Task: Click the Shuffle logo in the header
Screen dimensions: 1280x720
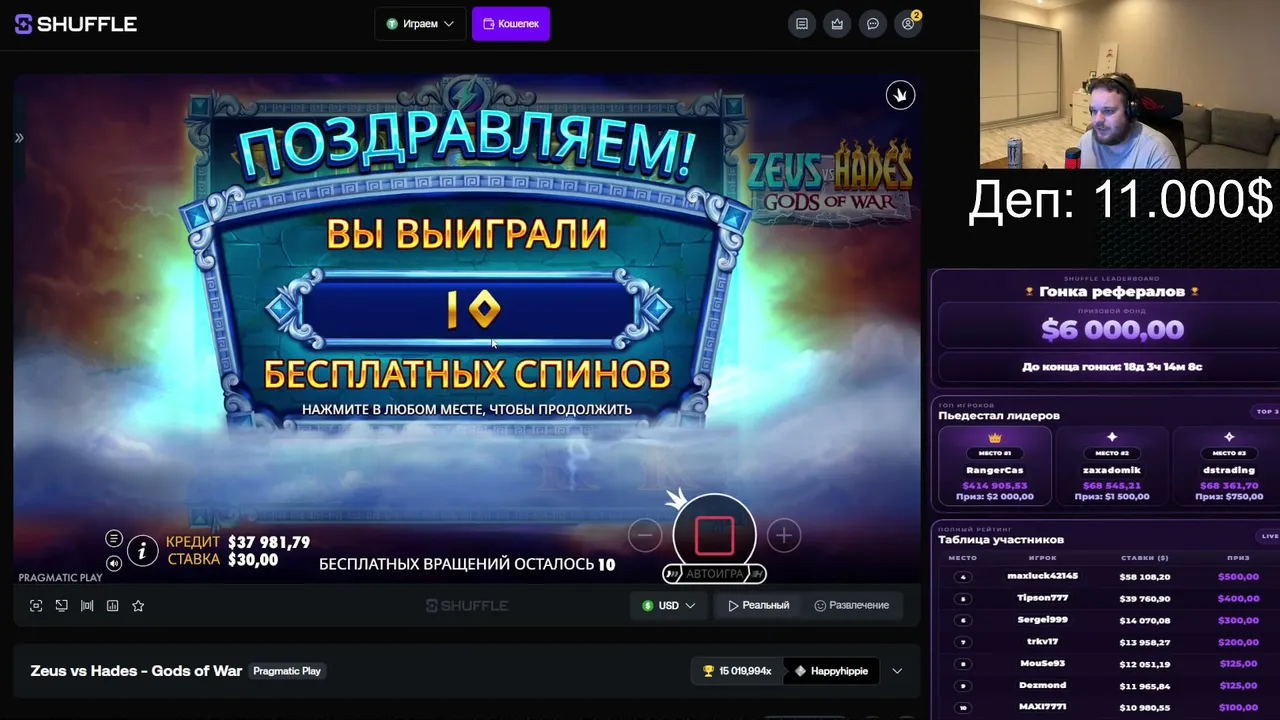Action: [76, 24]
